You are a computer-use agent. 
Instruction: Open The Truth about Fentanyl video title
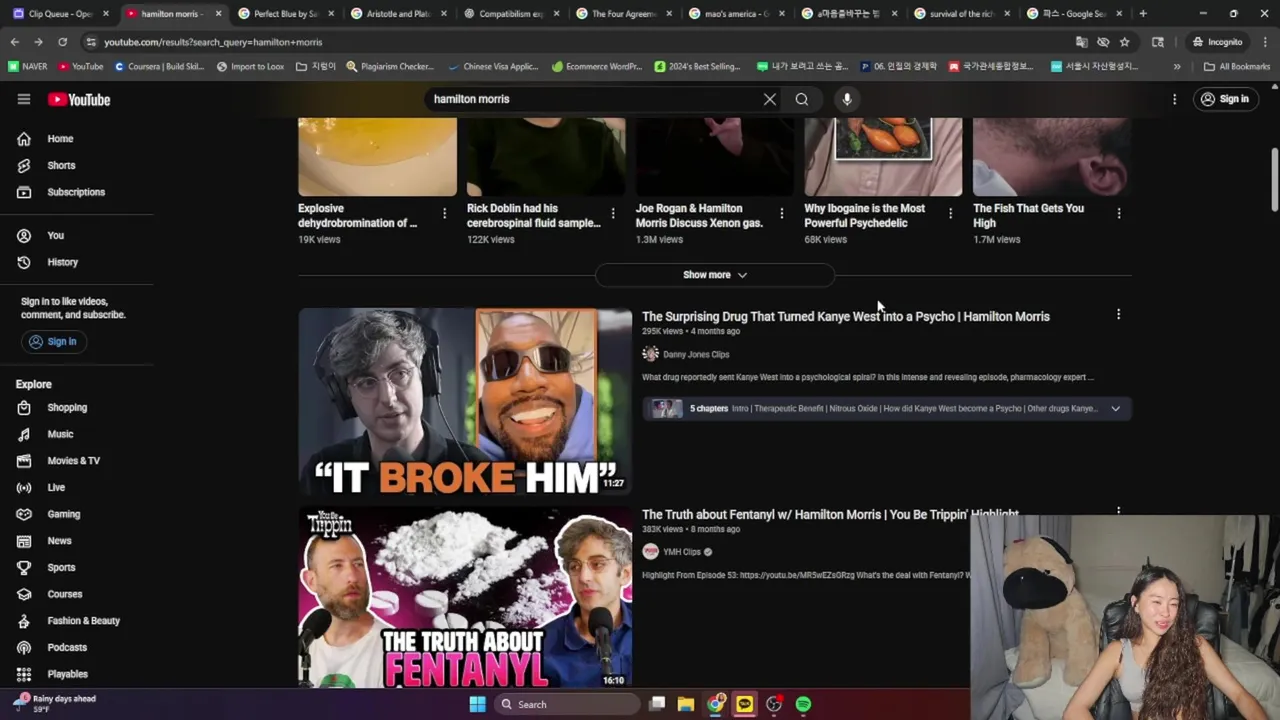click(x=830, y=514)
